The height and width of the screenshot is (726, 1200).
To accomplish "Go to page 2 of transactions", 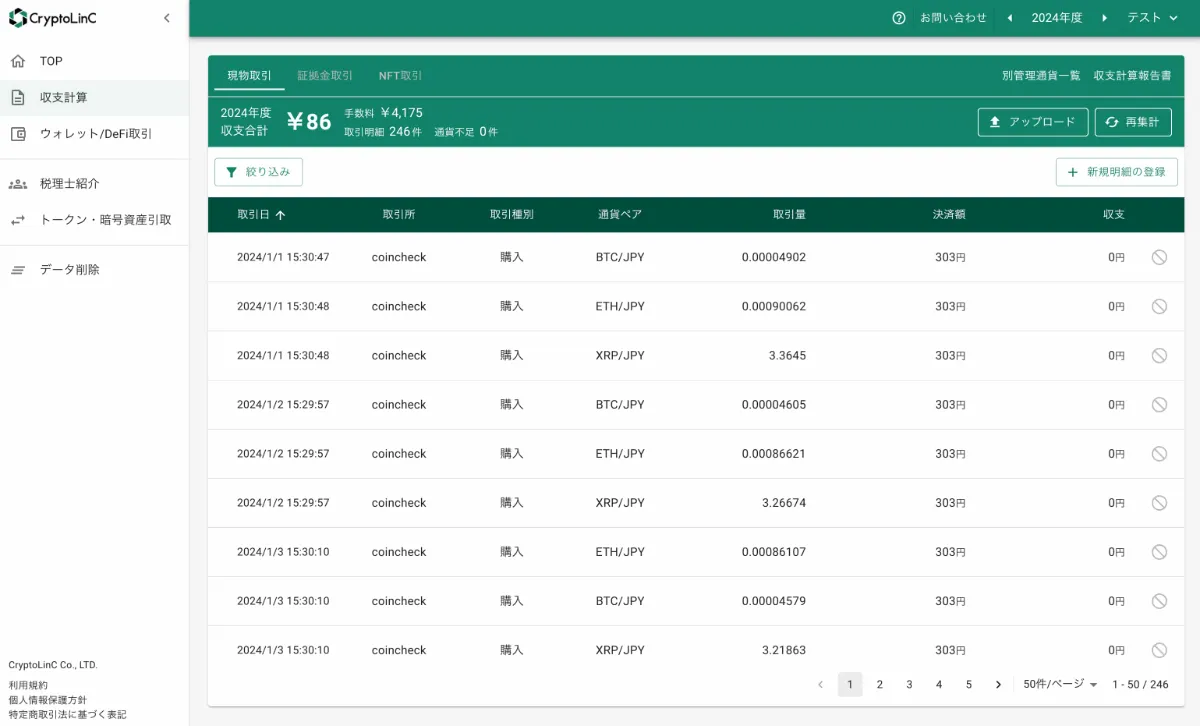I will pos(880,684).
